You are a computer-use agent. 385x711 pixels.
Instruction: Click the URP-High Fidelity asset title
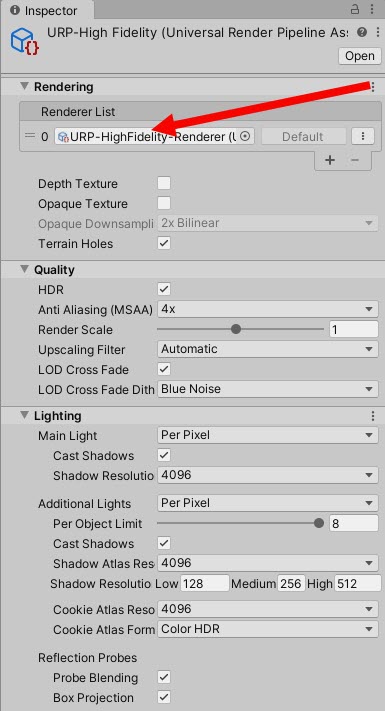[198, 33]
